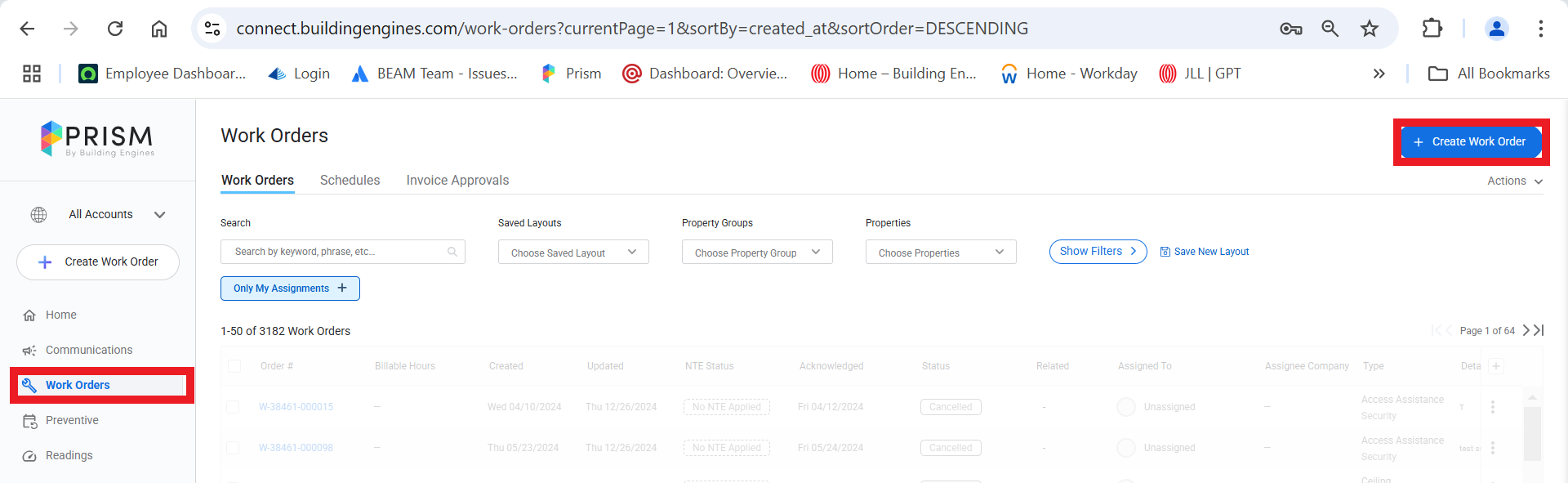The image size is (1568, 483).
Task: Click the add column plus icon
Action: coord(1496,366)
